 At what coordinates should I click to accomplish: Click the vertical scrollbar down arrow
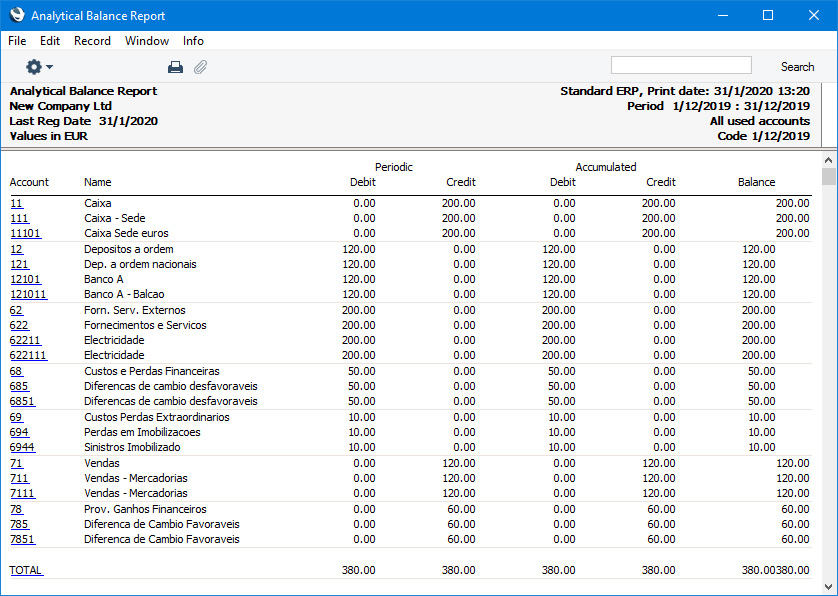click(x=828, y=587)
